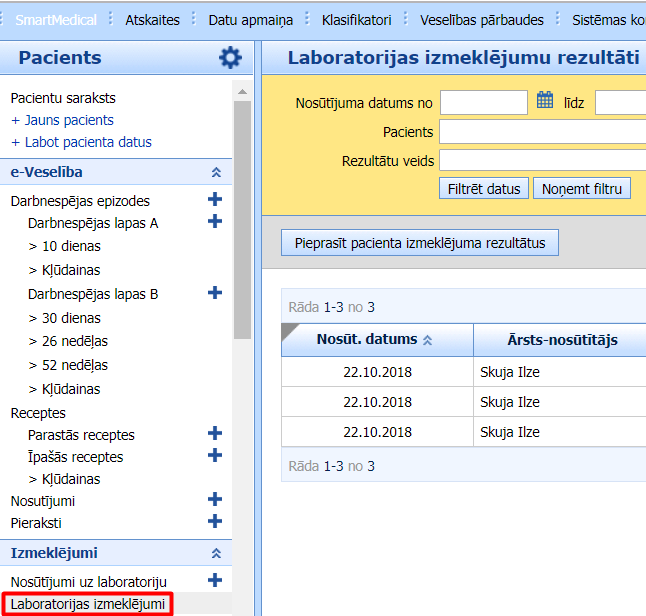Open the Klasifikatori menu
This screenshot has height=616, width=646.
[x=357, y=19]
